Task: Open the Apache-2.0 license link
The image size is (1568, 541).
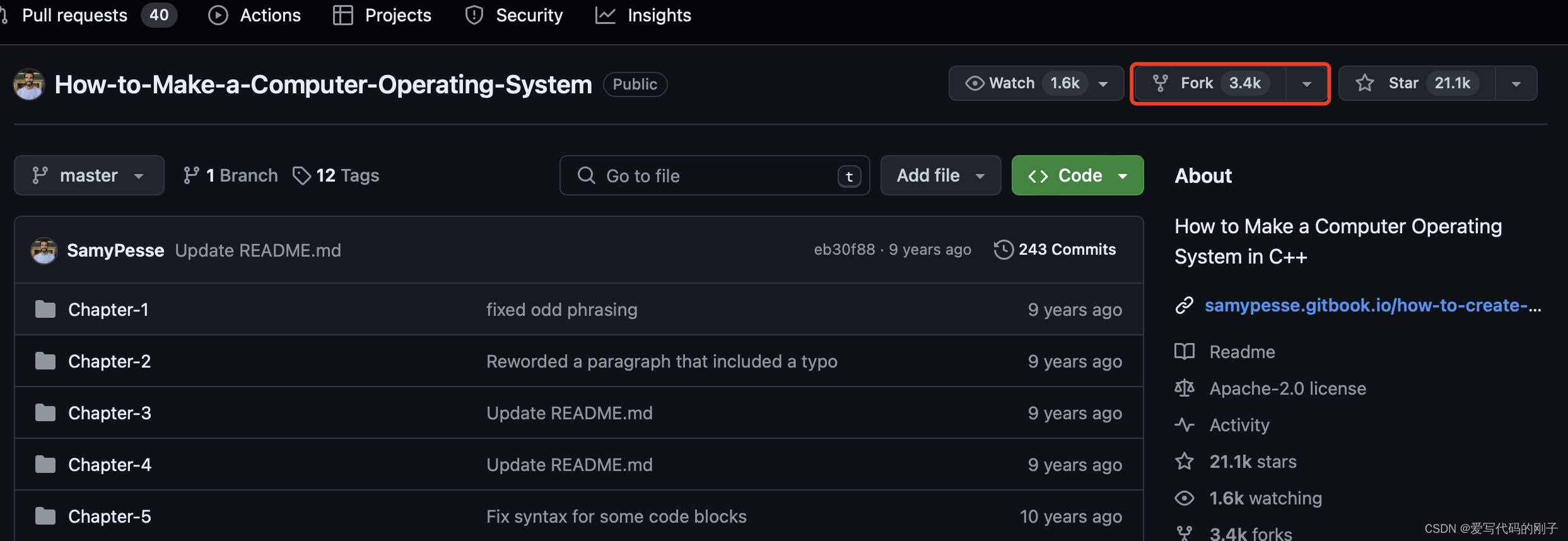Action: pyautogui.click(x=1288, y=388)
